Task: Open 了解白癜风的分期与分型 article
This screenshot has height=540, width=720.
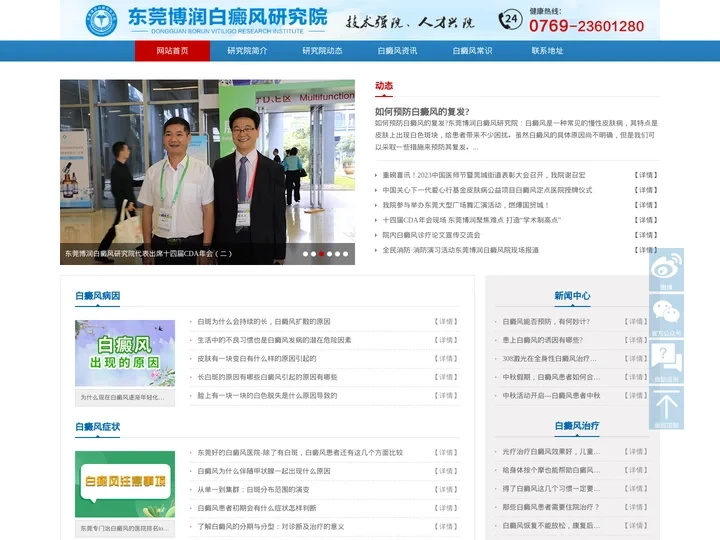Action: [271, 527]
